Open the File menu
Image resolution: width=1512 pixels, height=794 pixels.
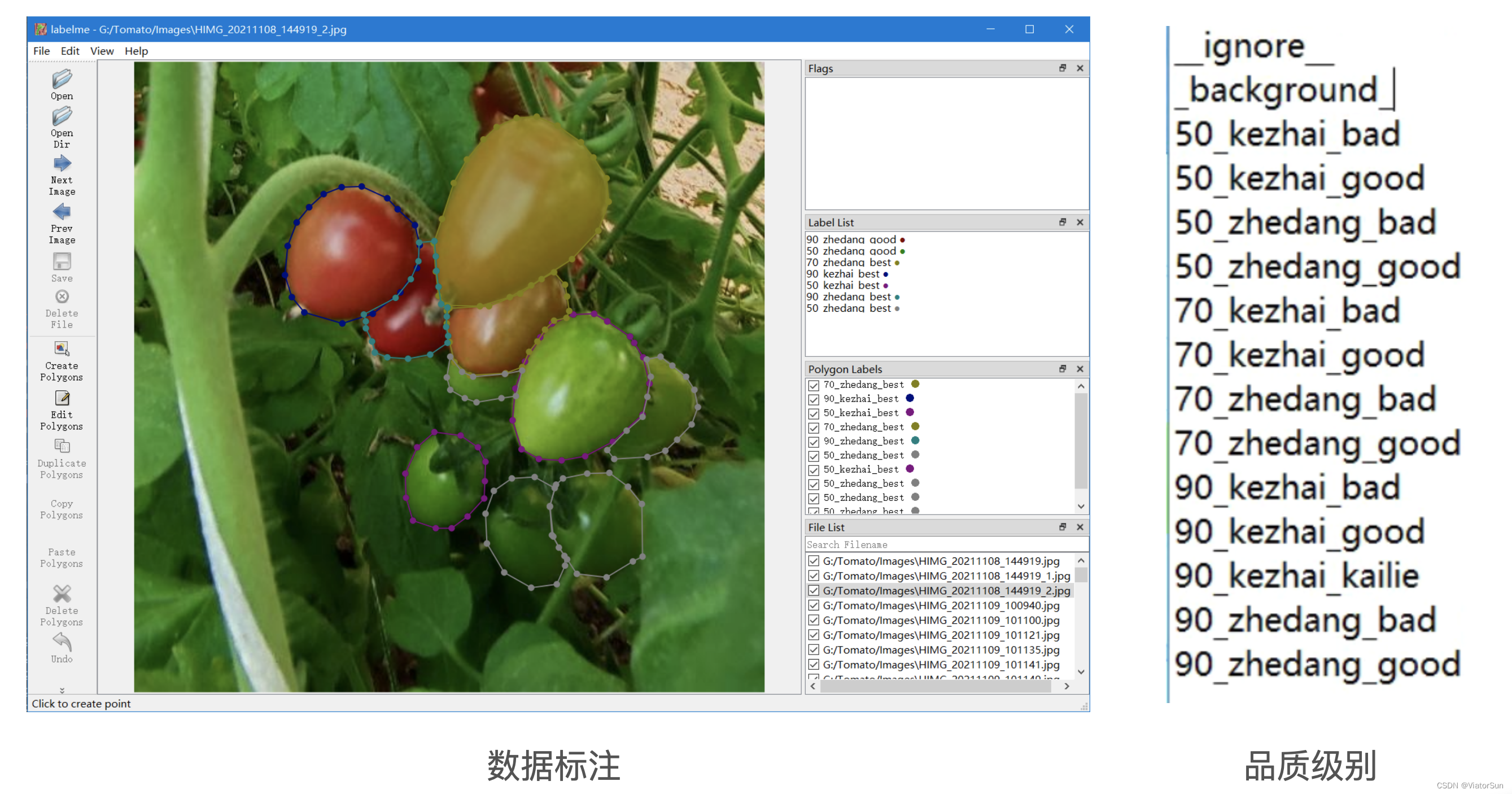(41, 51)
